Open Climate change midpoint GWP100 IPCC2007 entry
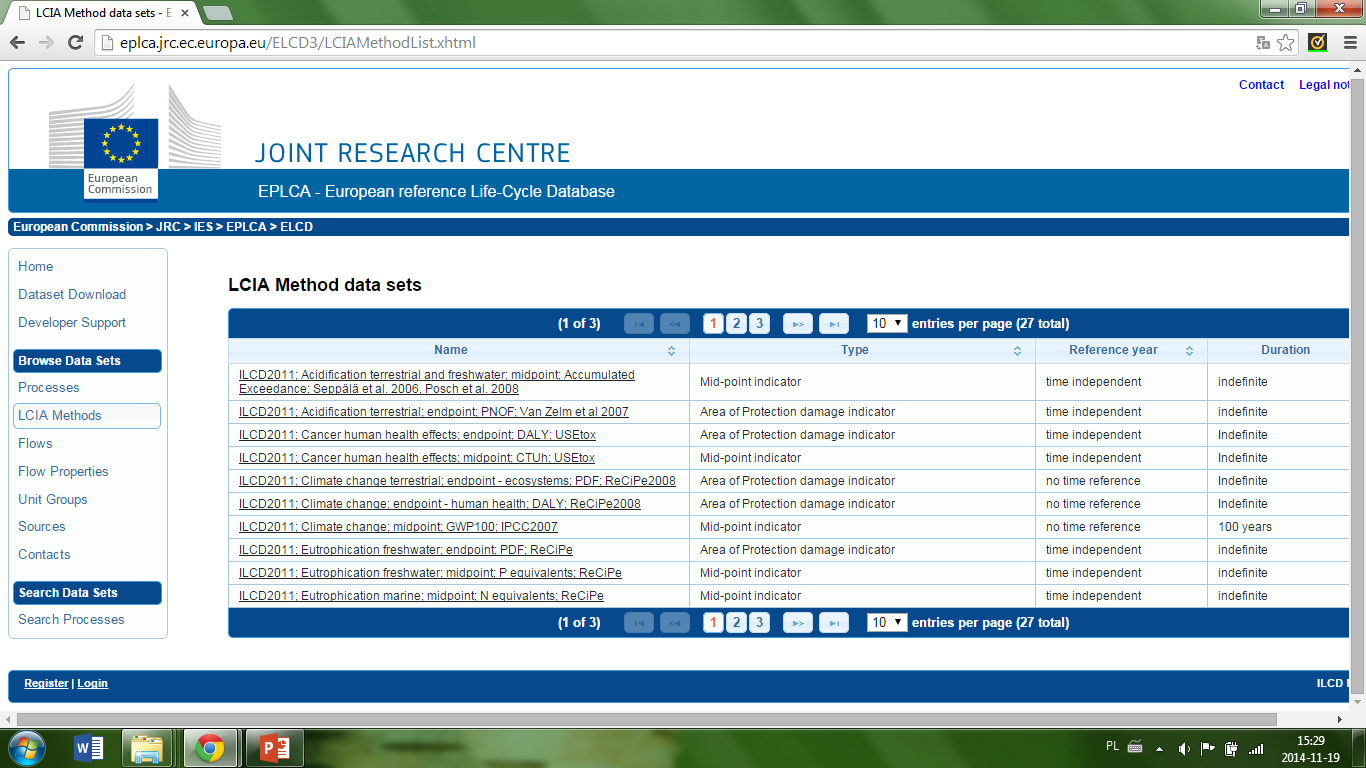Viewport: 1366px width, 768px height. click(x=398, y=527)
